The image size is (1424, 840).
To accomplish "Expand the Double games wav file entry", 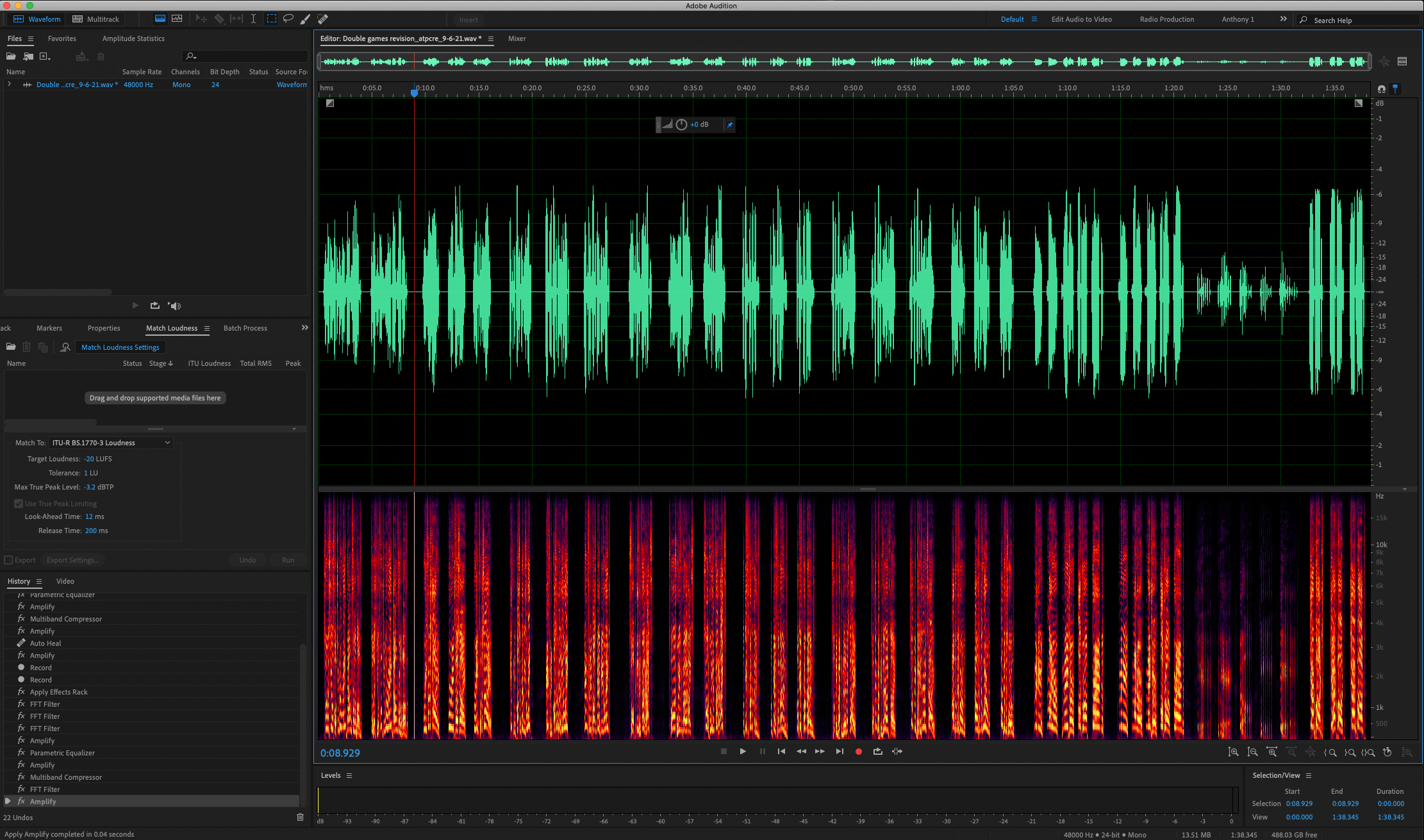I will pyautogui.click(x=9, y=85).
